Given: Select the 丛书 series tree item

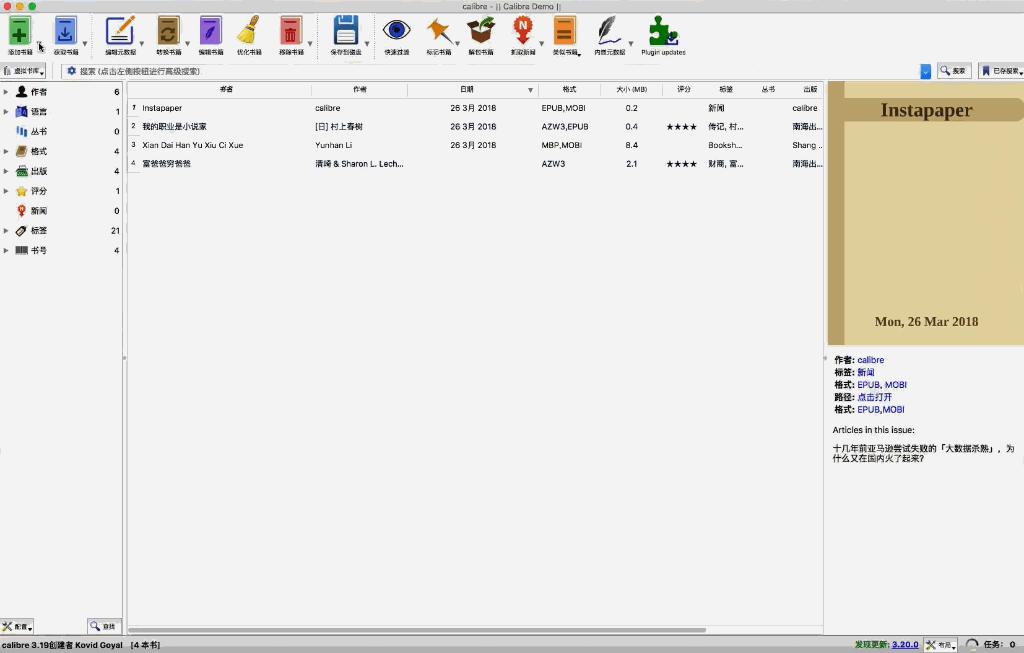Looking at the screenshot, I should [62, 131].
